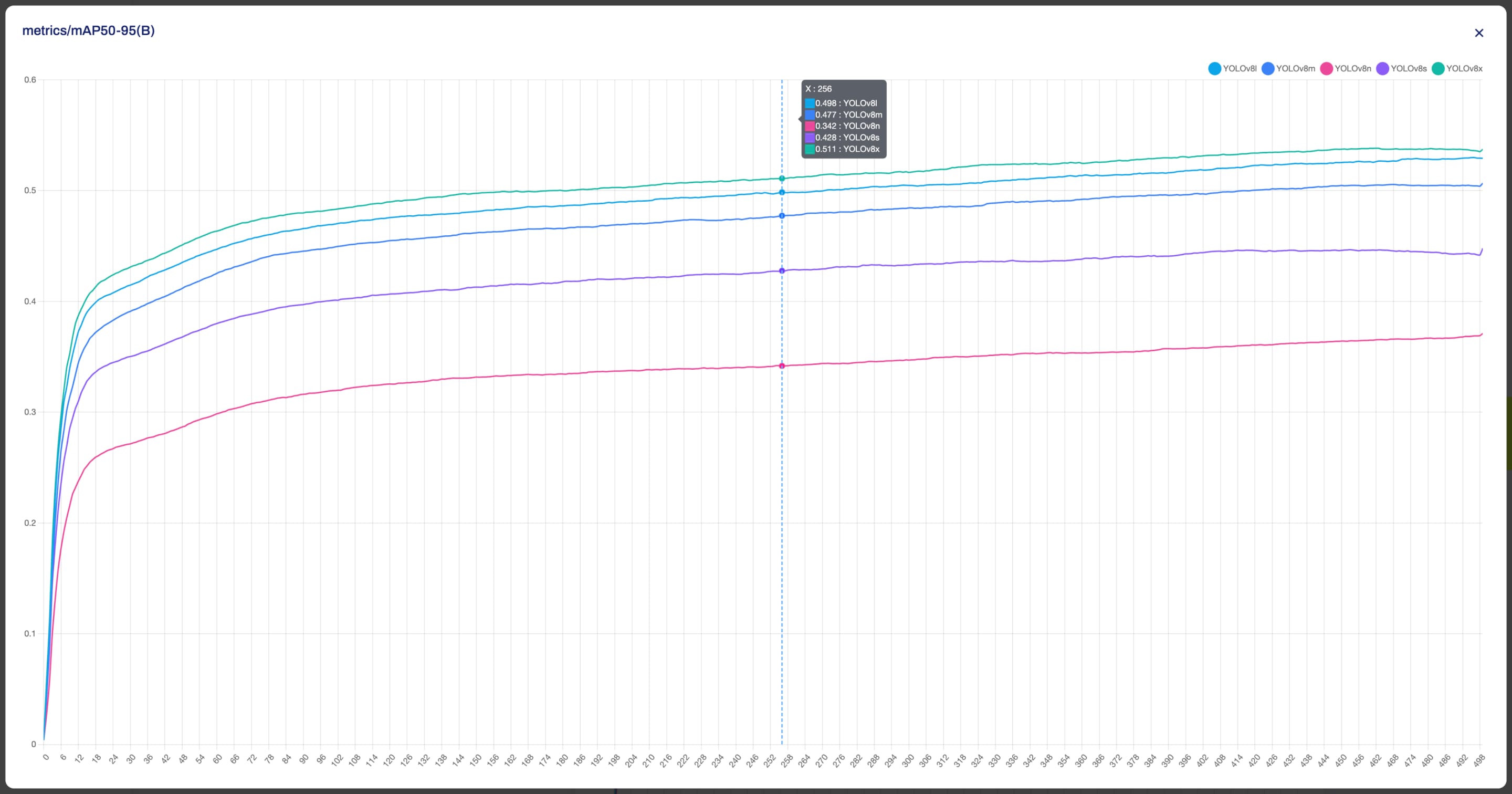Viewport: 1512px width, 794px height.
Task: Select YOLOv8m data point at X 256
Action: (x=782, y=216)
